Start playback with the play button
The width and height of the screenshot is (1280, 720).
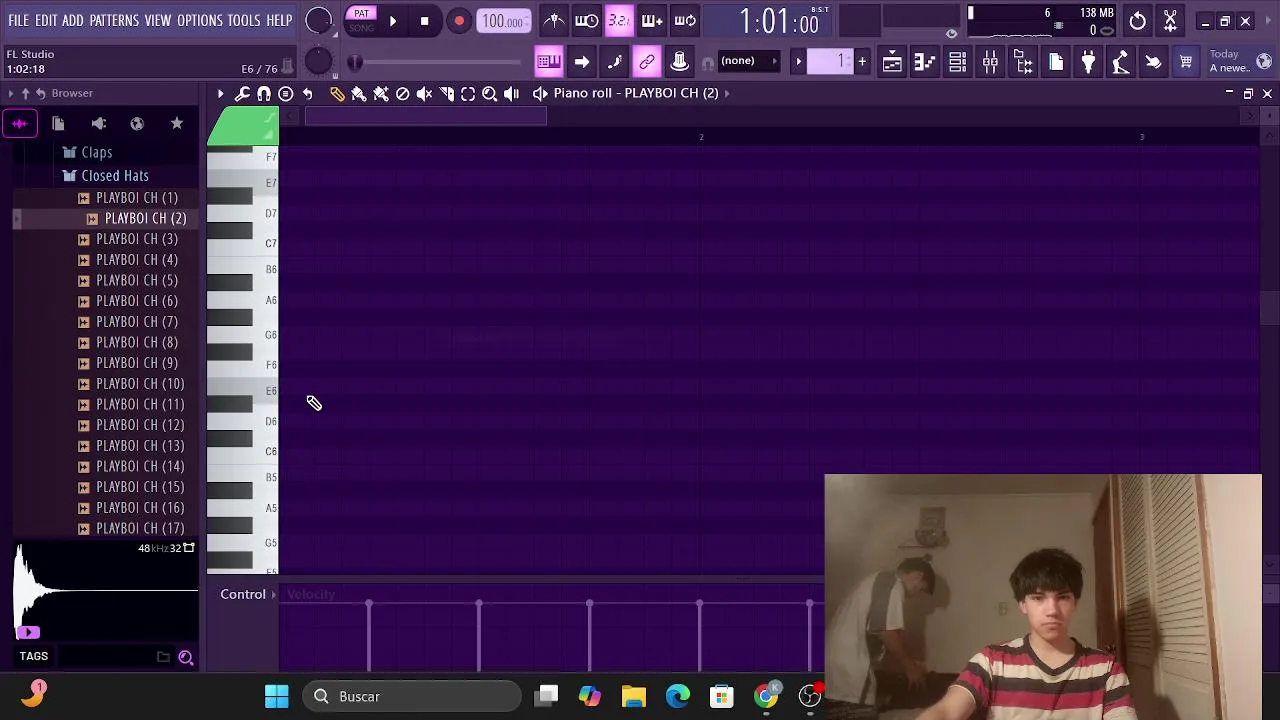392,20
